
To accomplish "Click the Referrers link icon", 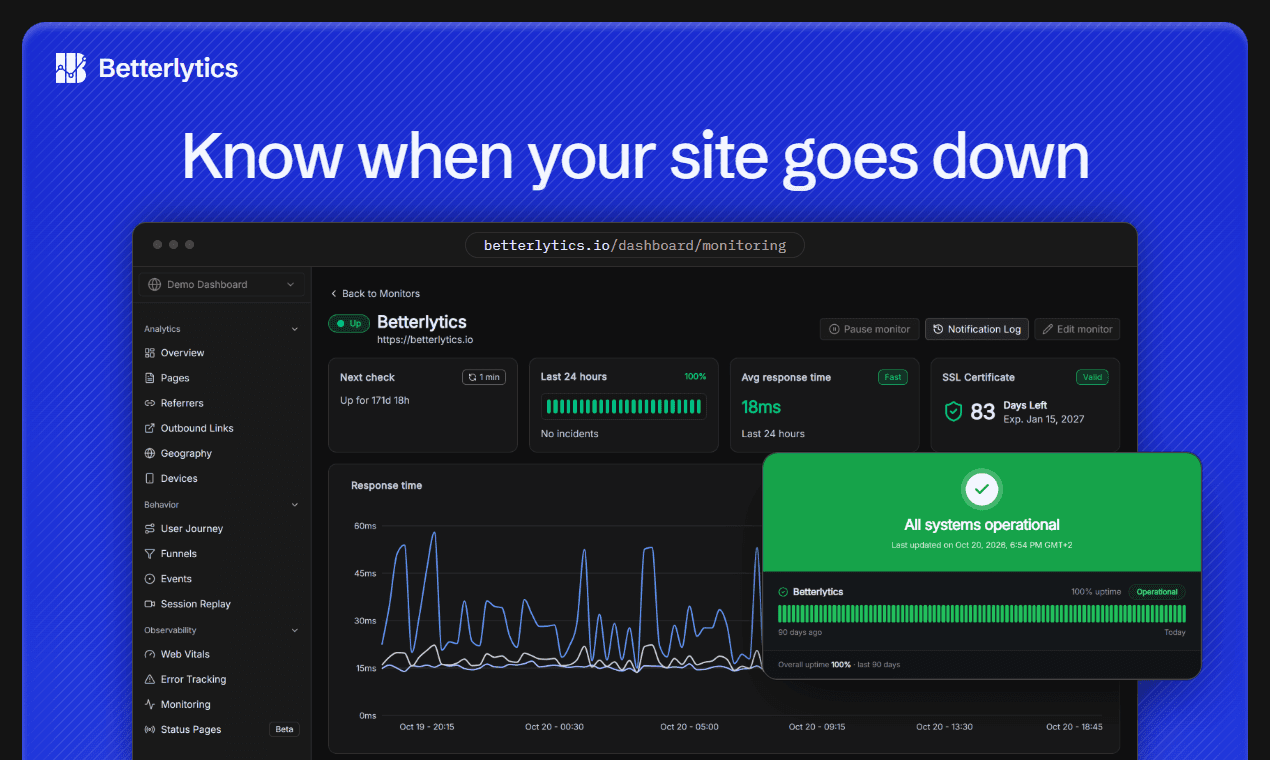I will coord(150,403).
